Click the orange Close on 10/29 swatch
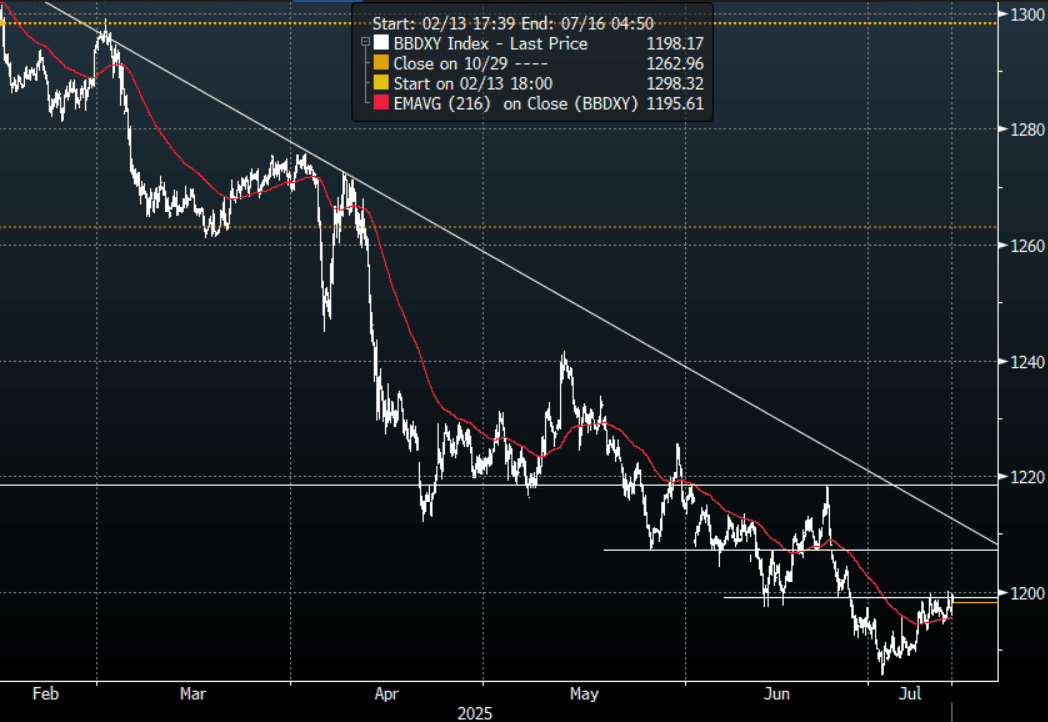Viewport: 1048px width, 722px height. (x=381, y=63)
